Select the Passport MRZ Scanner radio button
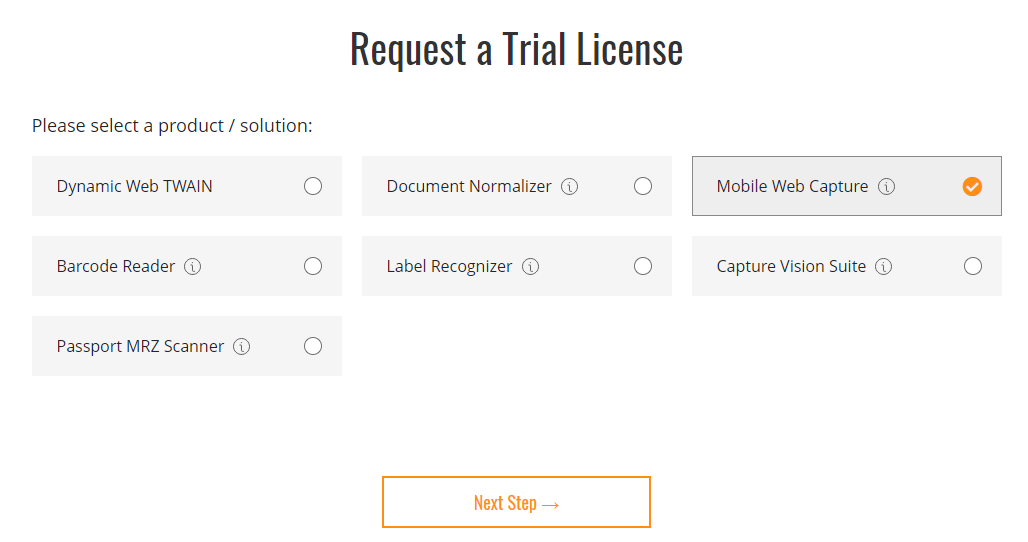The width and height of the screenshot is (1028, 542). 313,346
